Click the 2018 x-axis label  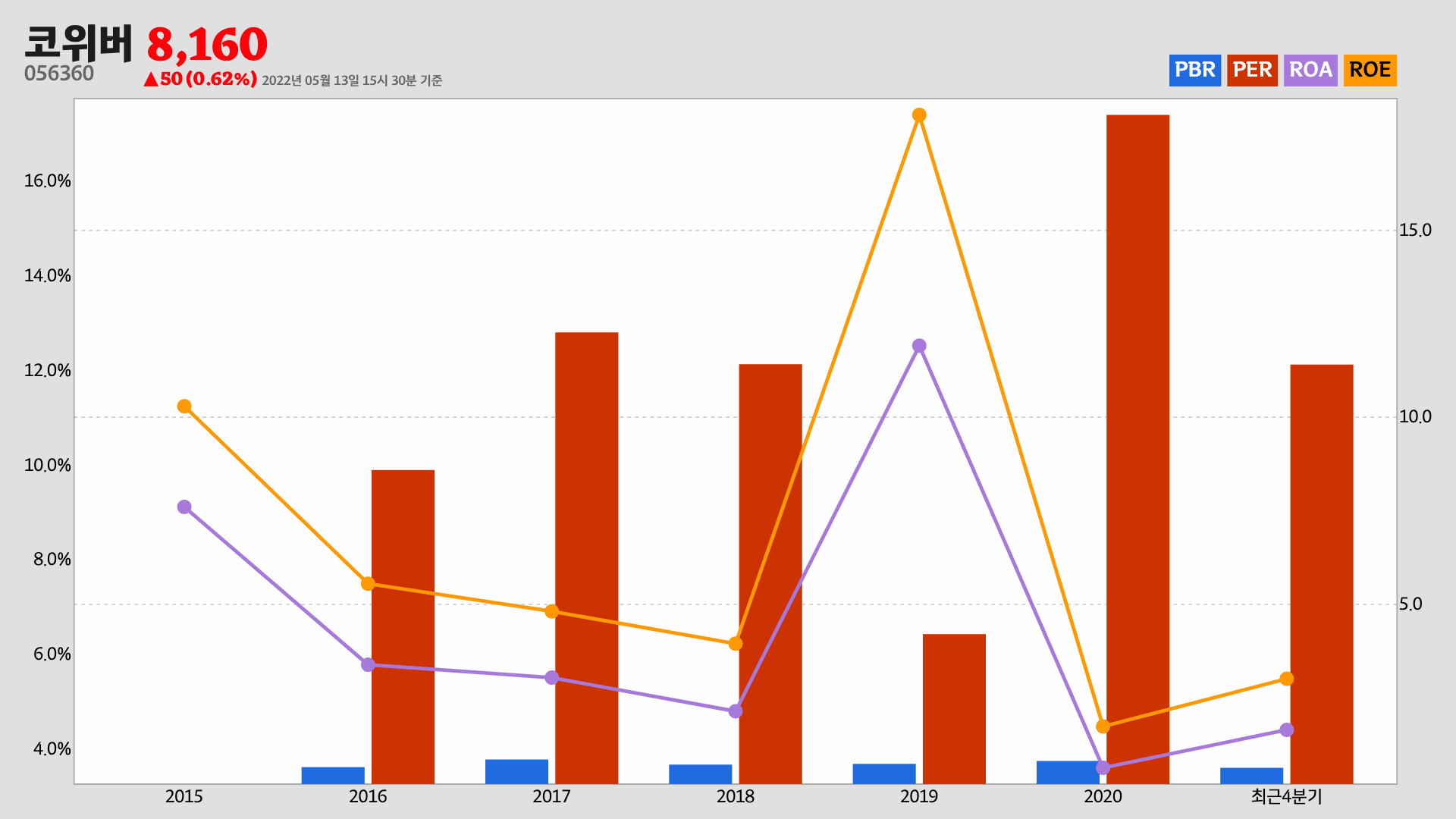pos(736,796)
